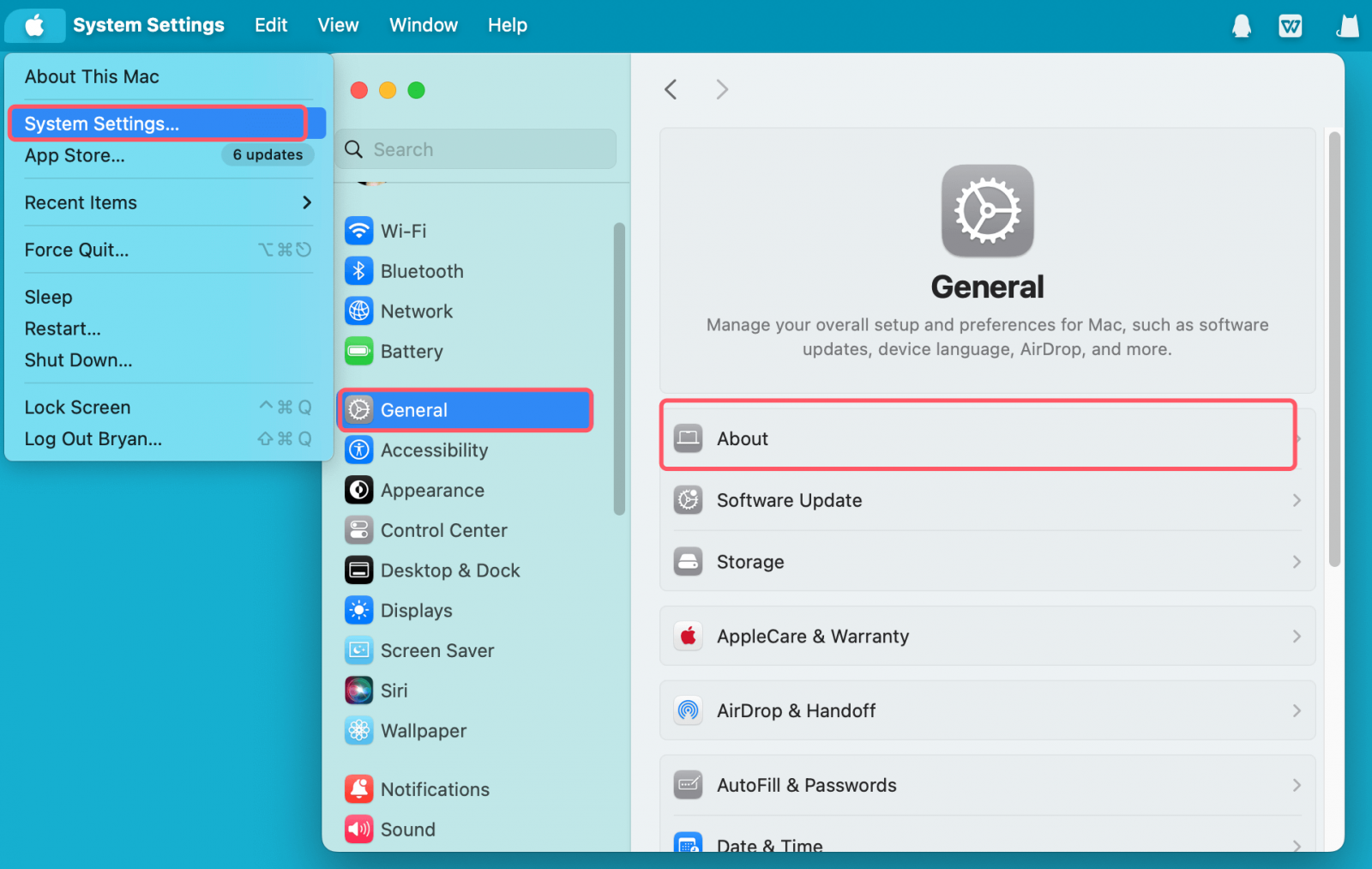
Task: Click the Screen Saver icon
Action: point(358,650)
